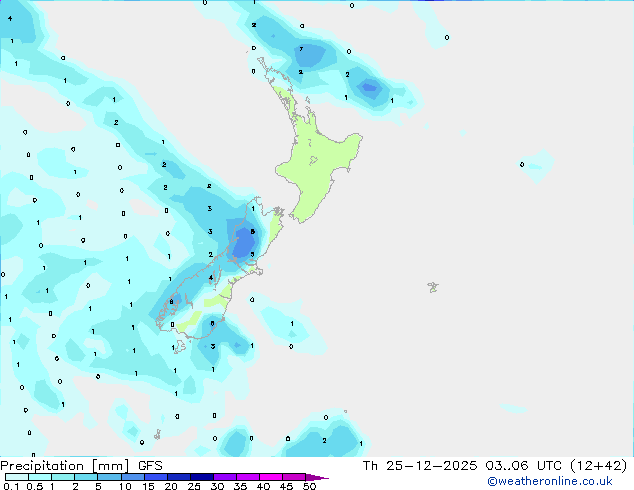Choose the 40–45 mm magenta swatch
This screenshot has height=490, width=634.
coord(271,477)
